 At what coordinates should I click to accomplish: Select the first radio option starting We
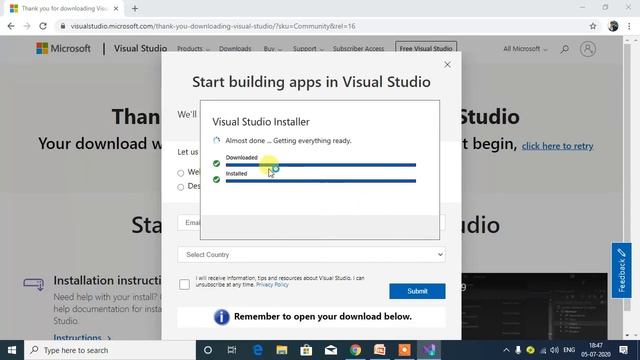(x=180, y=173)
